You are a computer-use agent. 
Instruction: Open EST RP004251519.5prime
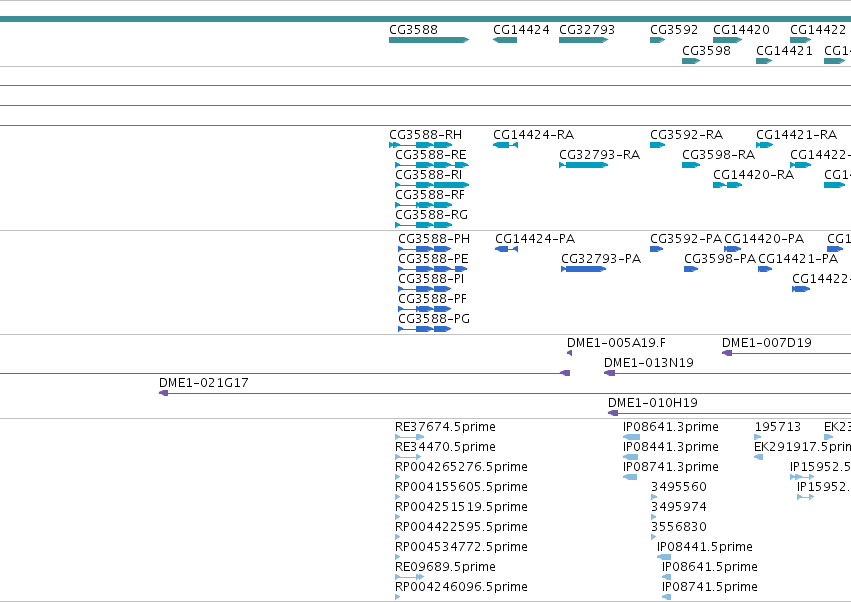click(398, 517)
